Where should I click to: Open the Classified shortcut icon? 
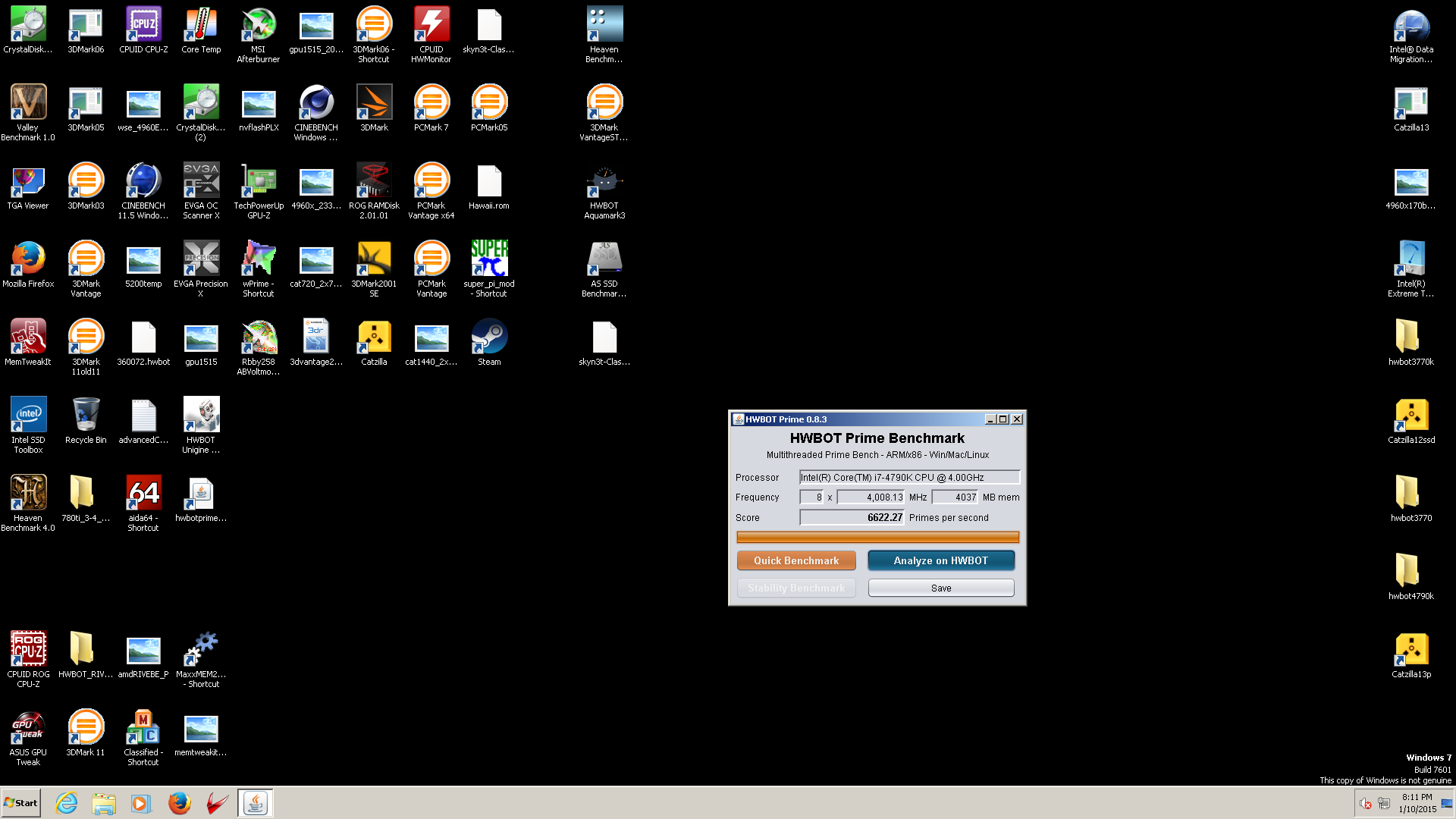pos(143,738)
